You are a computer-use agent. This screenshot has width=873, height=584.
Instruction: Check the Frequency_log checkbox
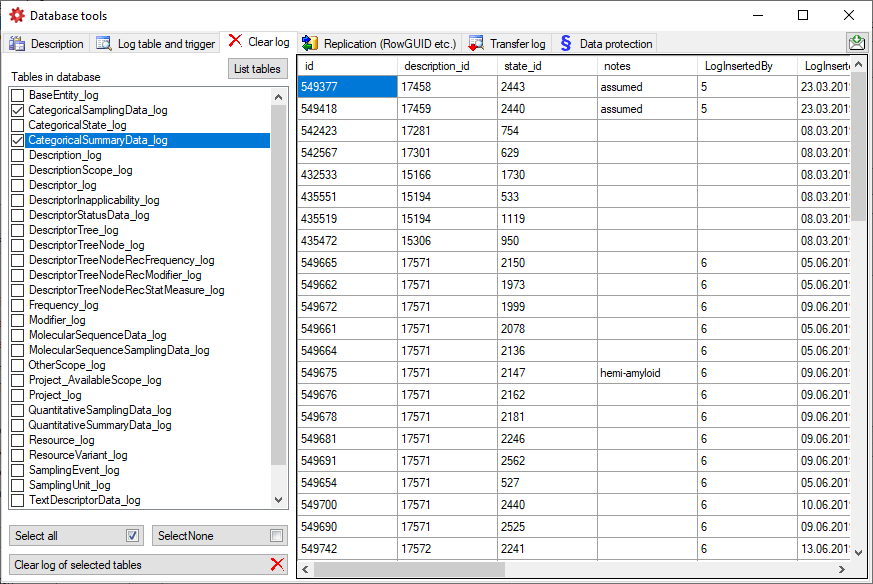pos(18,305)
